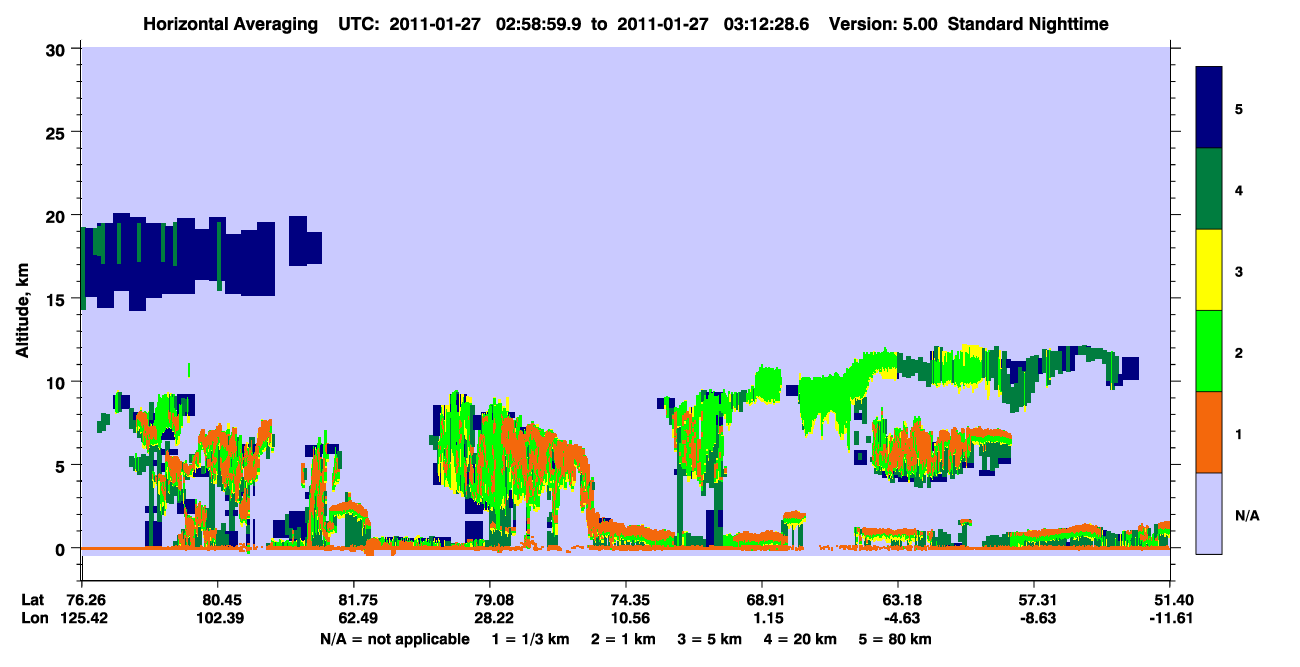Click the '3 = 5 km' caption
The height and width of the screenshot is (667, 1300).
pos(710,639)
